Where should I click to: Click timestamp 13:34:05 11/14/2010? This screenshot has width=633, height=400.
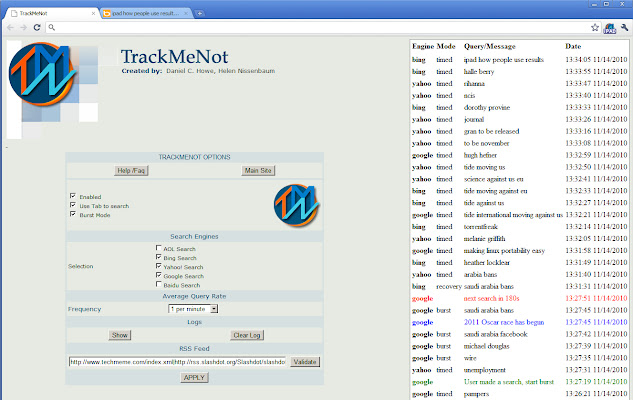tap(596, 60)
